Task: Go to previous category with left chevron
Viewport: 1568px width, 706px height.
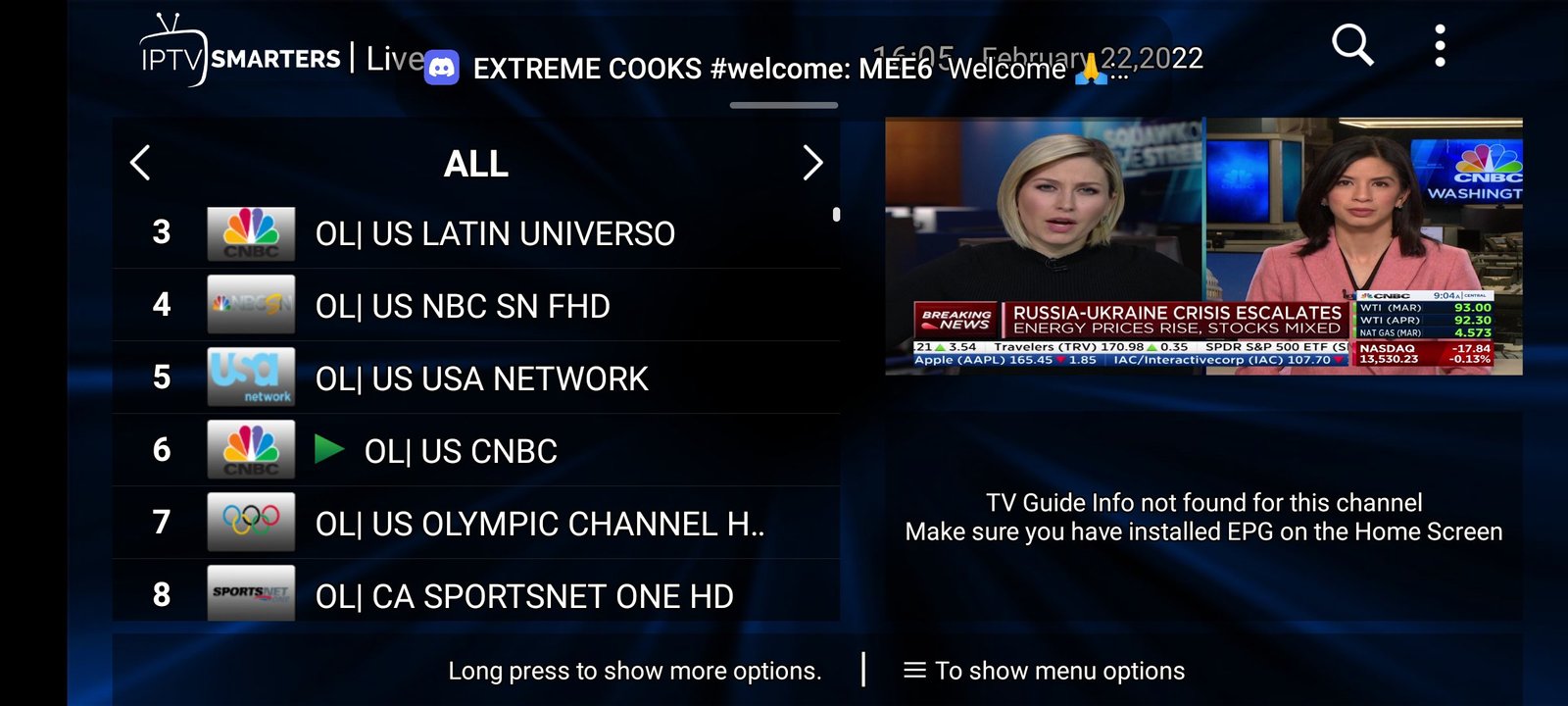Action: point(141,163)
